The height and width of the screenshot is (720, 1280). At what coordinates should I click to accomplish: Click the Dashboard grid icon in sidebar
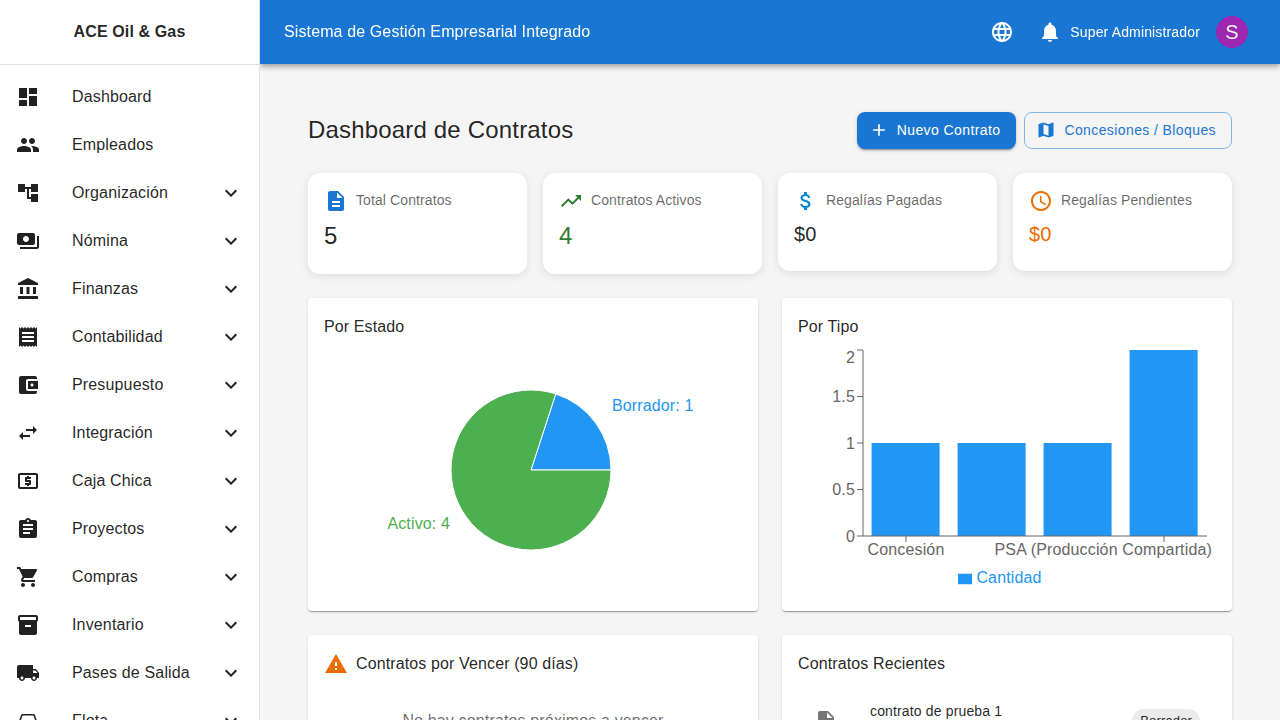[x=28, y=96]
